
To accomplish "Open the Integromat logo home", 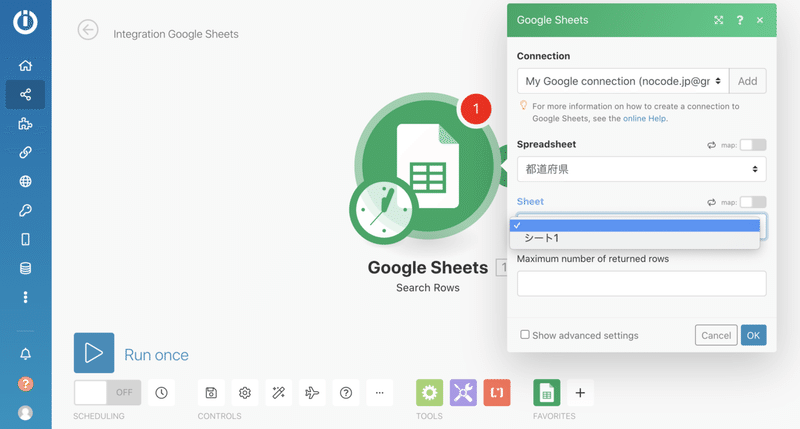I will [25, 21].
